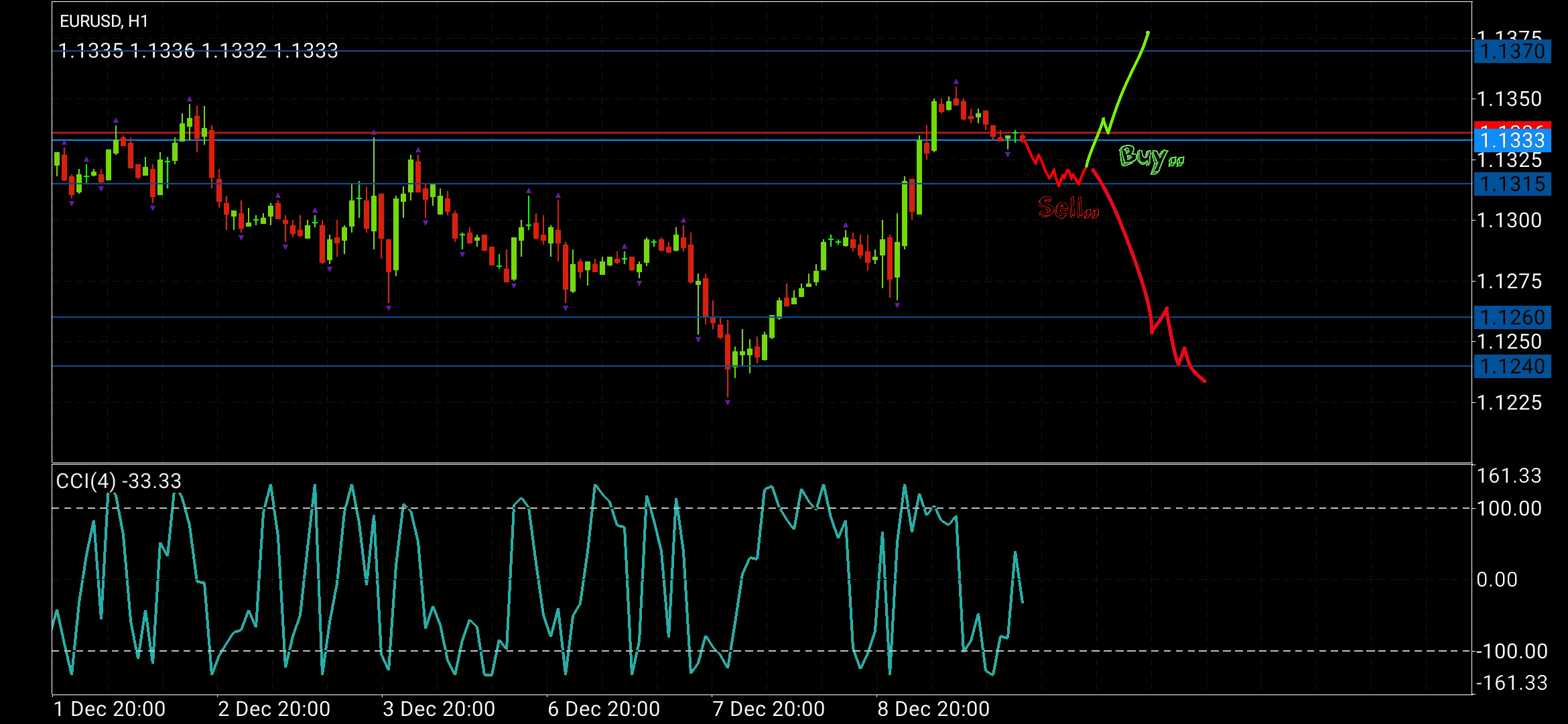The height and width of the screenshot is (724, 1568).
Task: Click the 8 Dec 20:00 time marker
Action: coord(933,709)
